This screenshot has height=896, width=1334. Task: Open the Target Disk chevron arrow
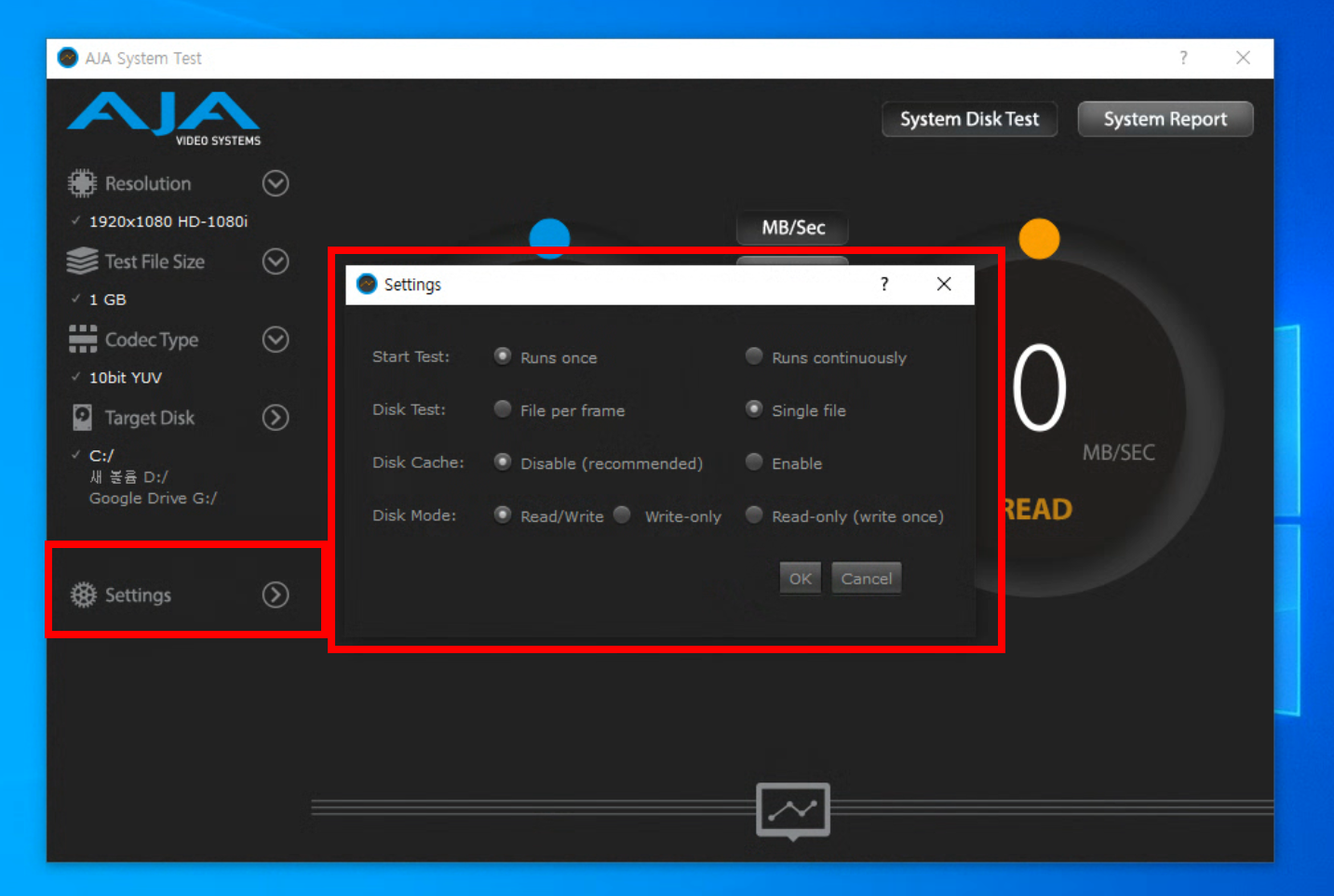pos(276,418)
